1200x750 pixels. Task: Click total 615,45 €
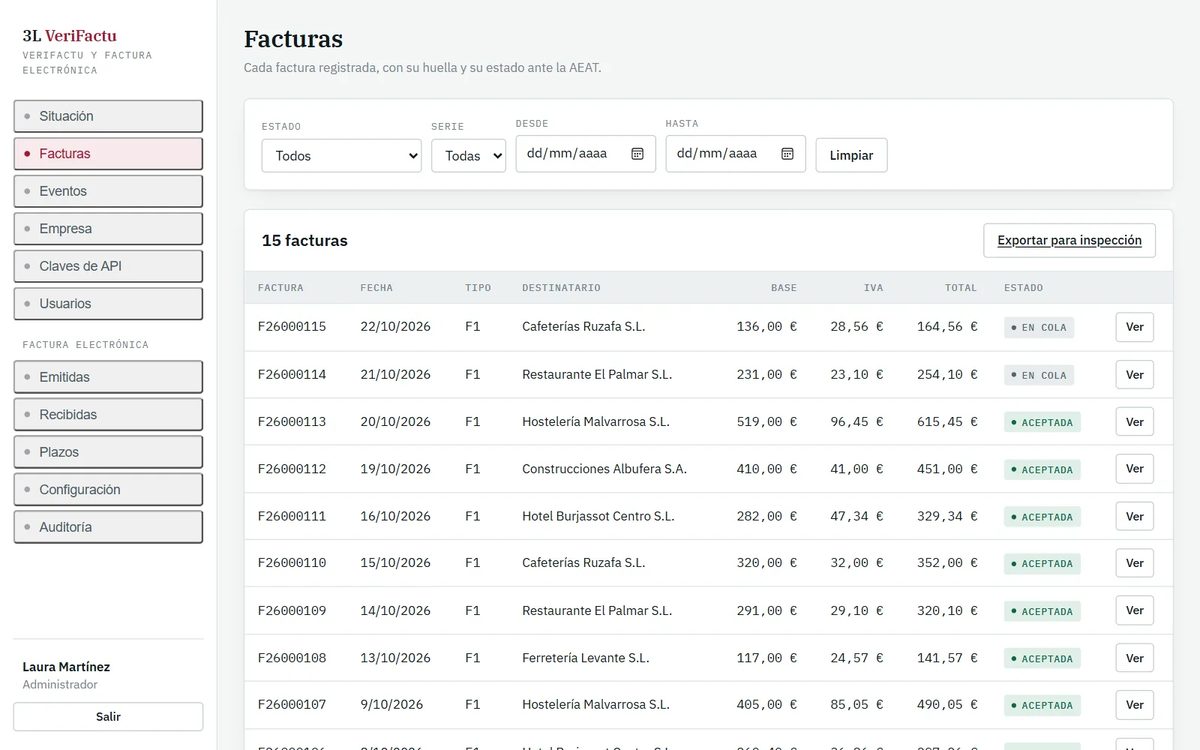click(x=947, y=422)
